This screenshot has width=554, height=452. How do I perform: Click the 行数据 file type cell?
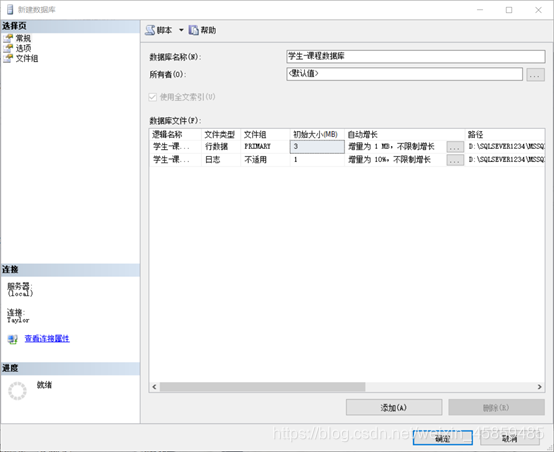point(221,147)
